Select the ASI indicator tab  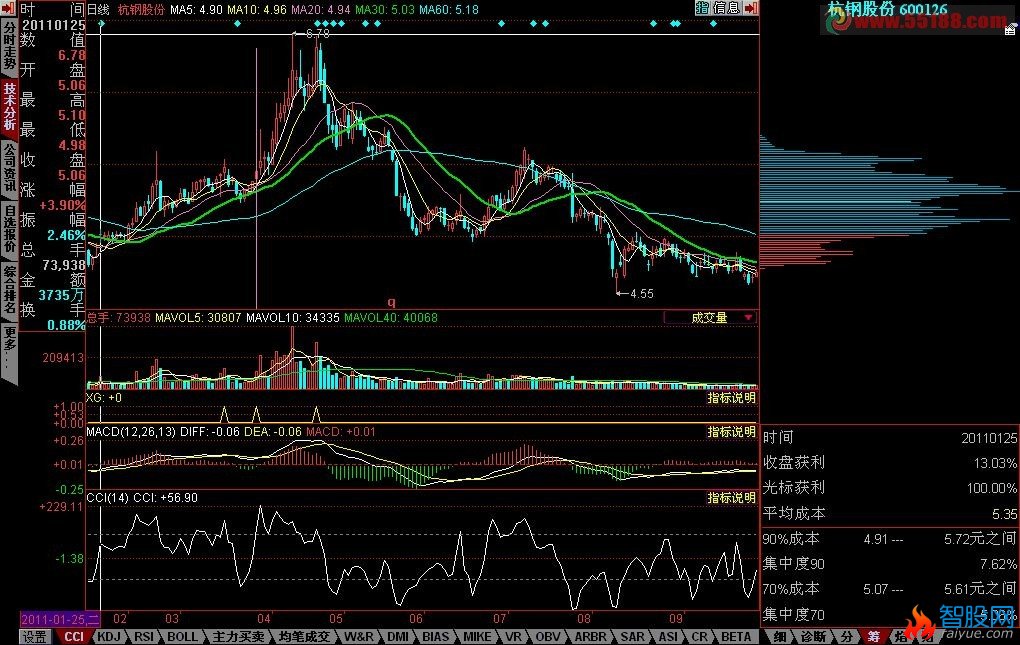(x=668, y=637)
